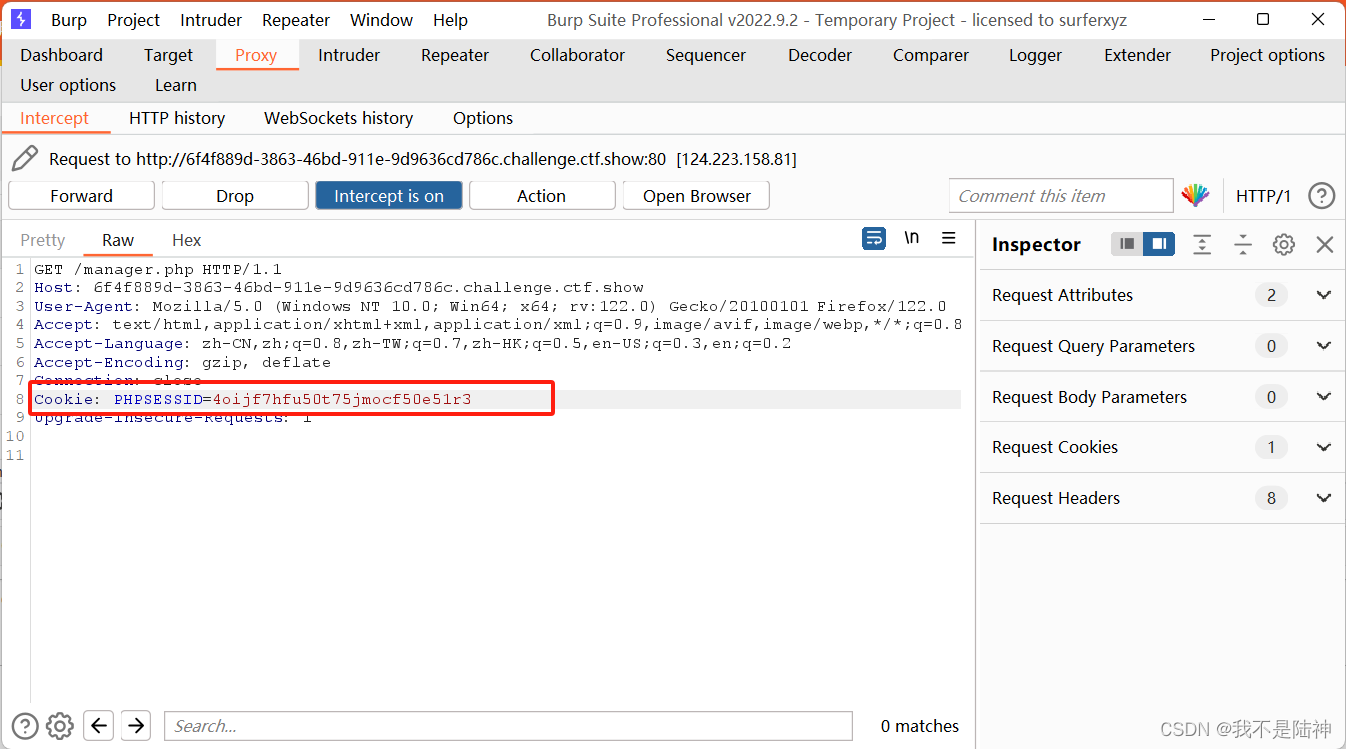Open the Intruder menu in menu bar
Image resolution: width=1346 pixels, height=749 pixels.
pos(211,20)
